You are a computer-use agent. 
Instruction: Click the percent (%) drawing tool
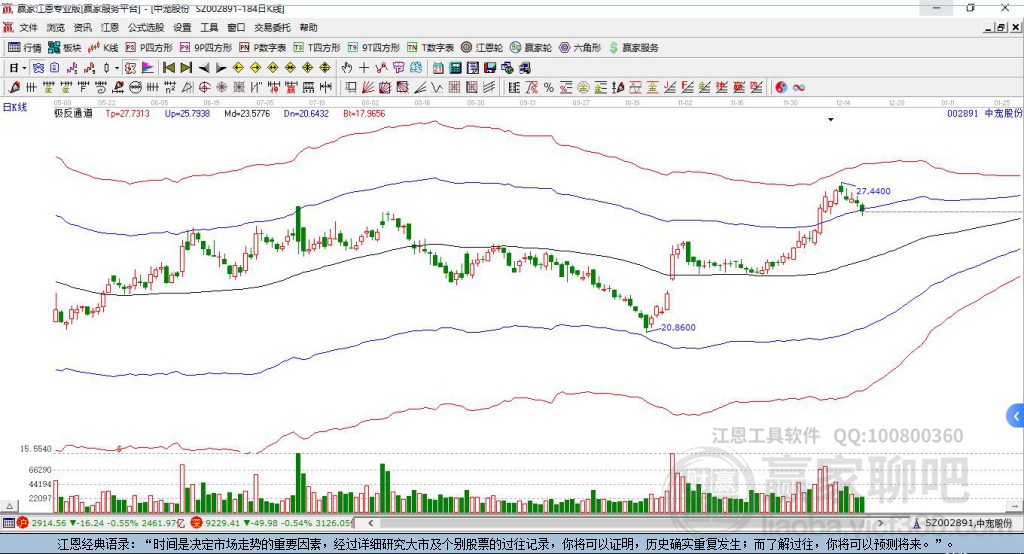pos(549,87)
